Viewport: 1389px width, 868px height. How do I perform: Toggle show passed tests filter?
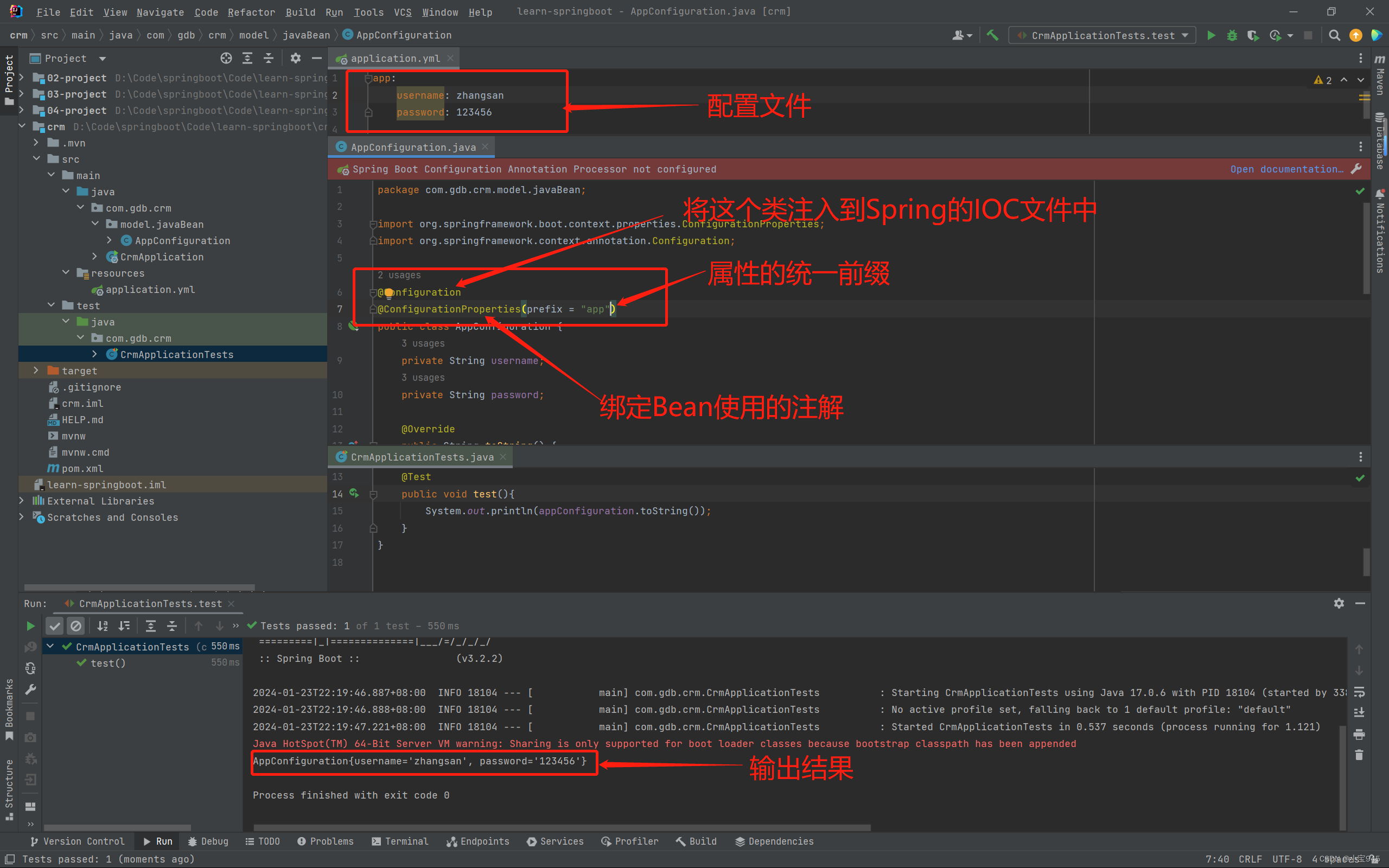pyautogui.click(x=54, y=626)
